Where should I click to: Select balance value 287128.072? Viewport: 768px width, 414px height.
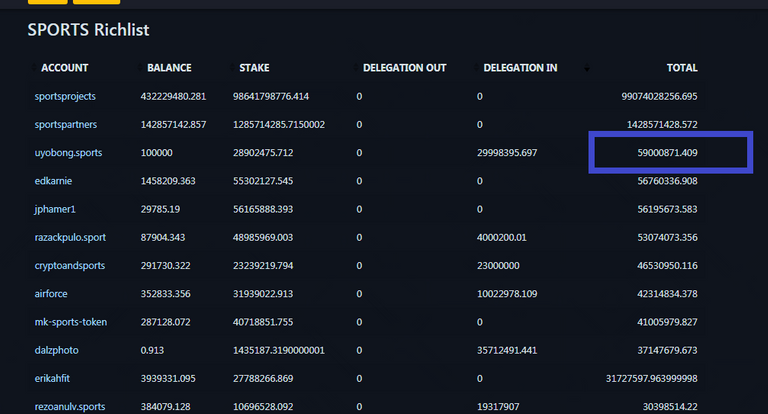tap(166, 322)
